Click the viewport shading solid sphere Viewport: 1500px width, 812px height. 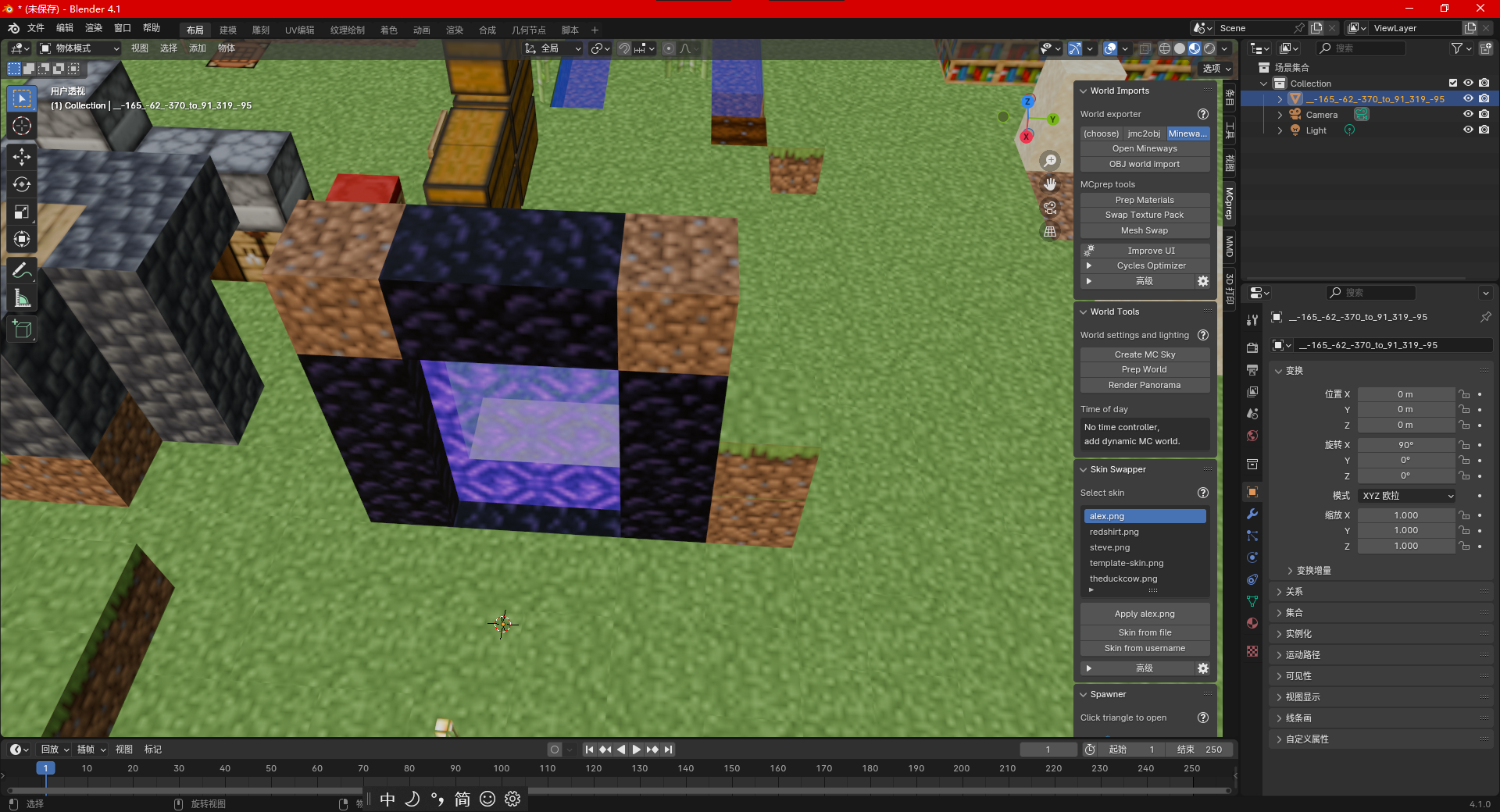pyautogui.click(x=1180, y=48)
